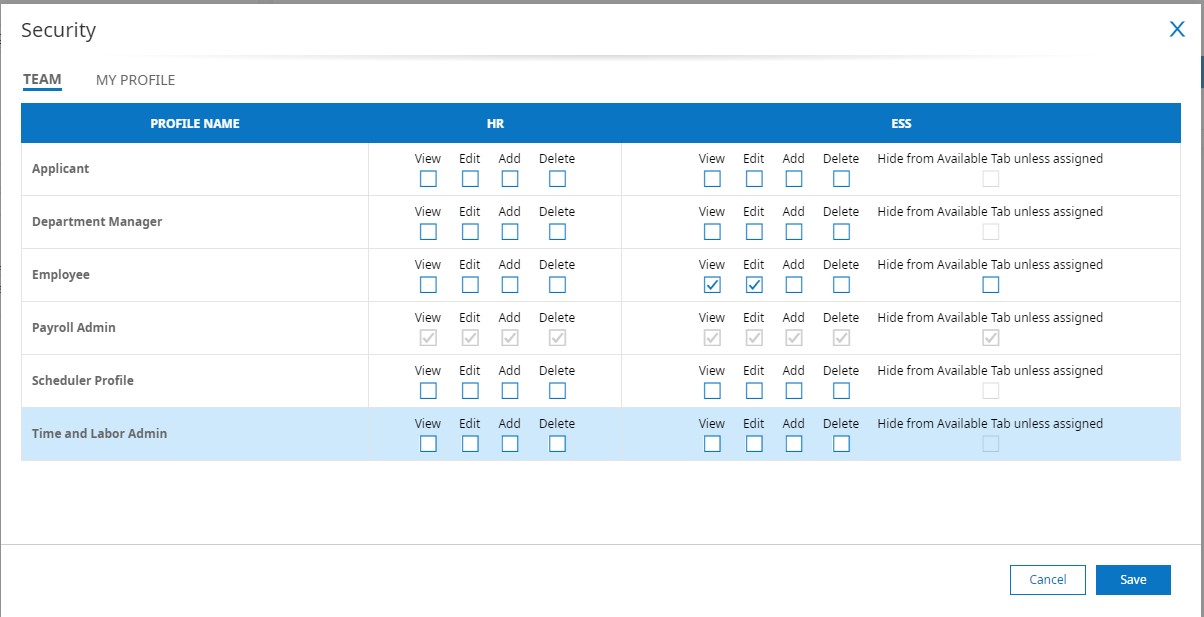Click the Cancel button
The height and width of the screenshot is (617, 1204).
coord(1047,580)
